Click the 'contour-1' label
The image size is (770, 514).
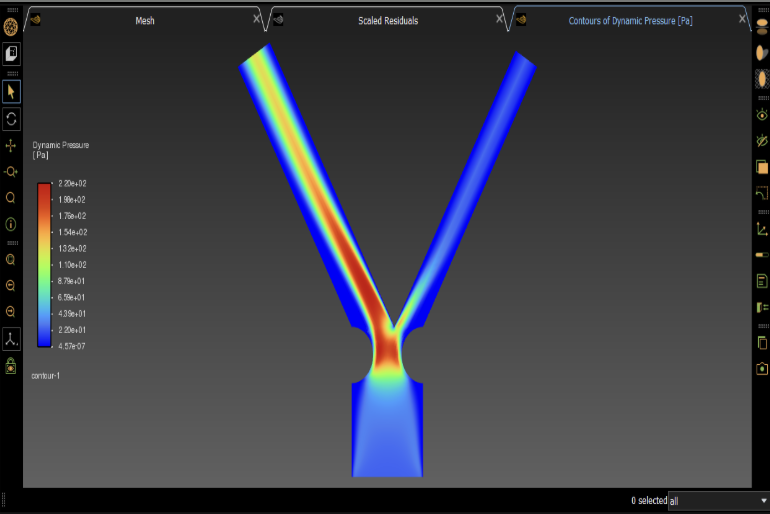tap(46, 376)
